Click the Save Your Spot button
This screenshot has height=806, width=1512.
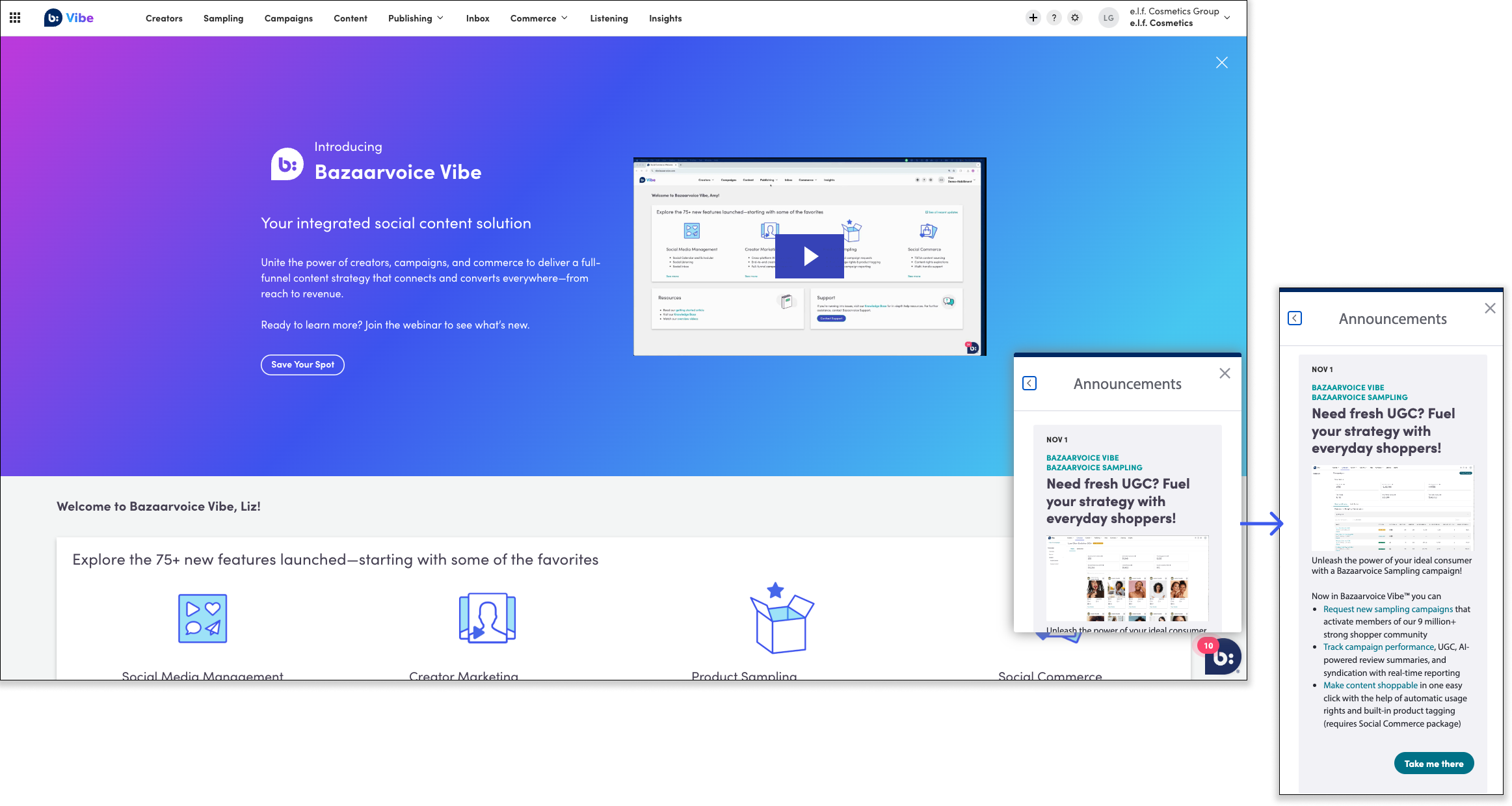tap(302, 364)
